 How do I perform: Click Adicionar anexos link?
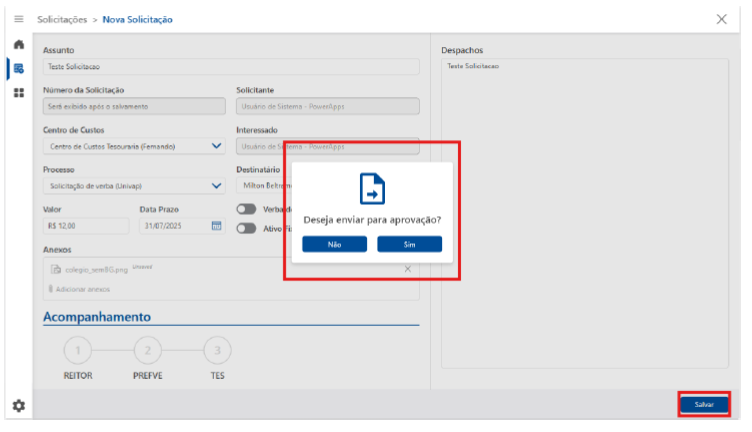[x=82, y=289]
